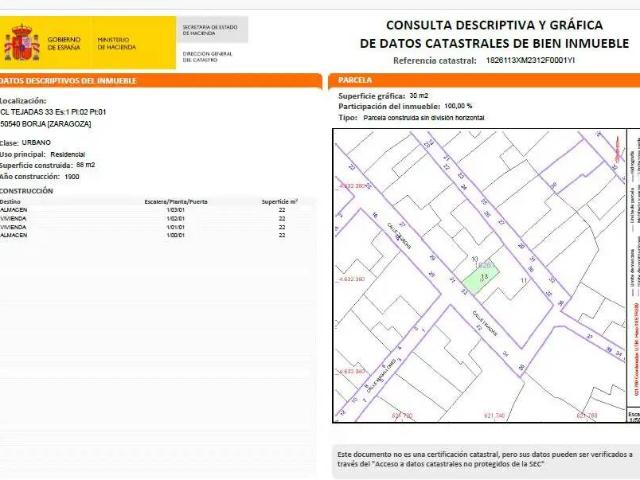Screen dimensions: 640x480
Task: Select the '88 m2' built surface value
Action: click(86, 165)
